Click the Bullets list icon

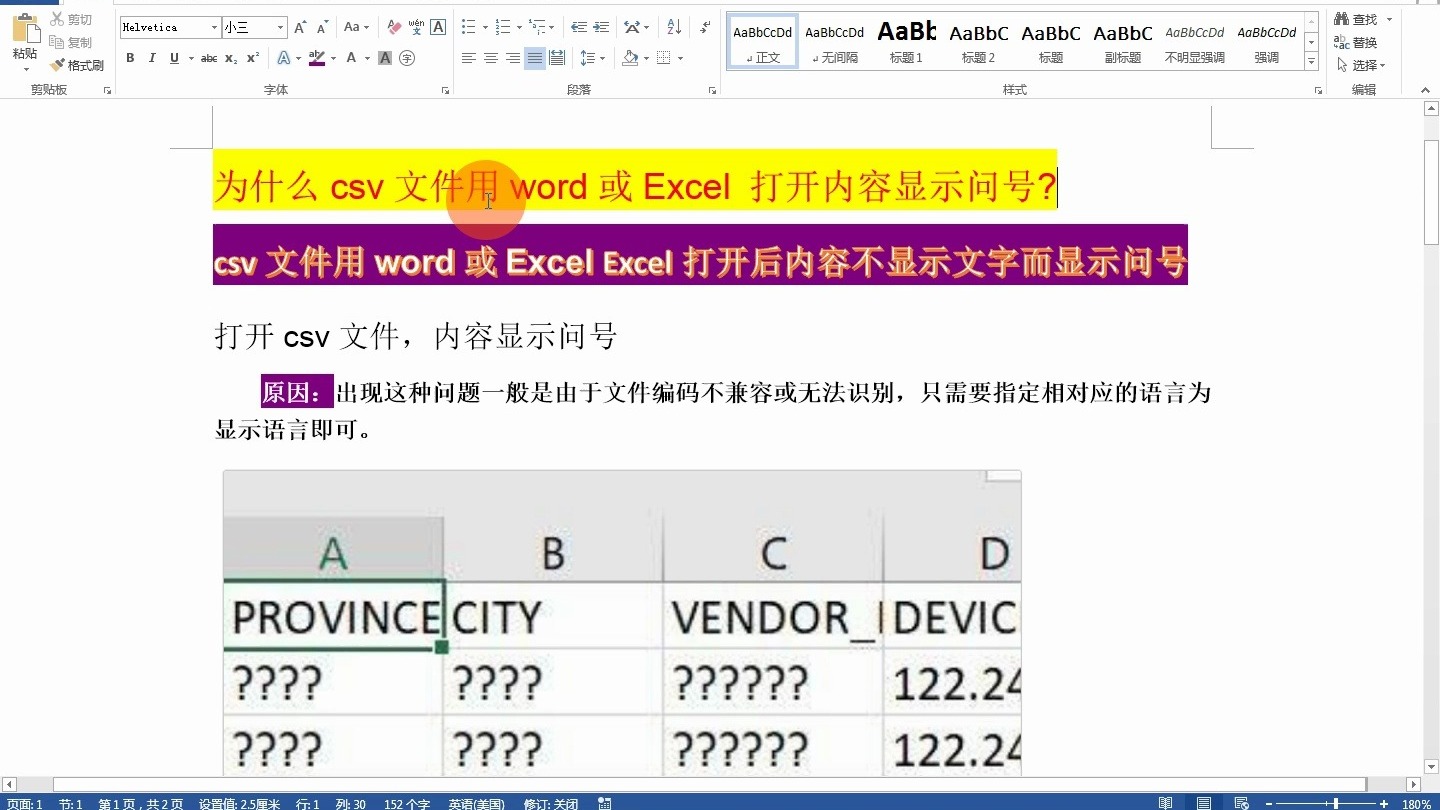tap(468, 28)
